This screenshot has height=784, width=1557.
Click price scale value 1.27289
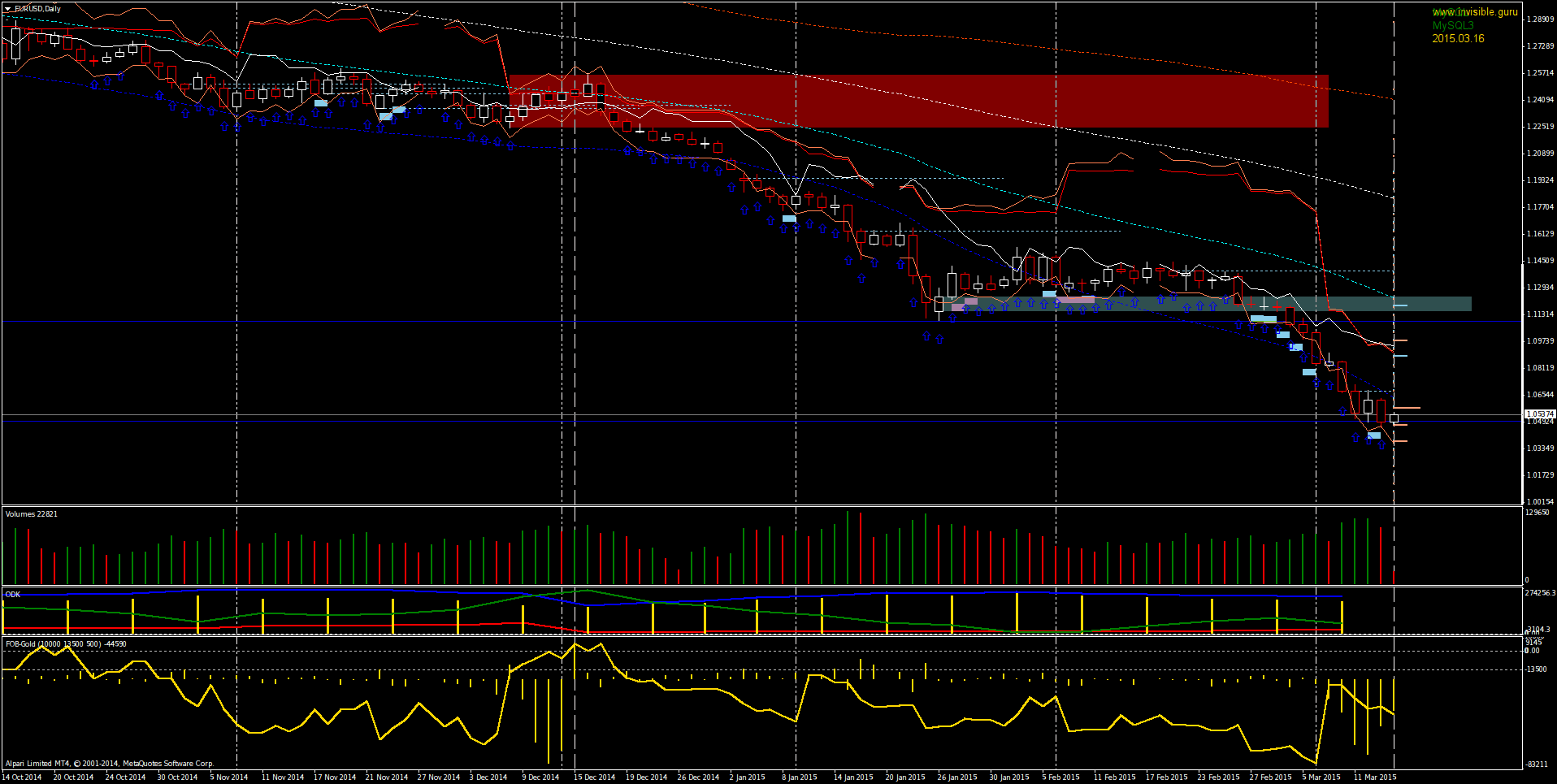tap(1541, 46)
